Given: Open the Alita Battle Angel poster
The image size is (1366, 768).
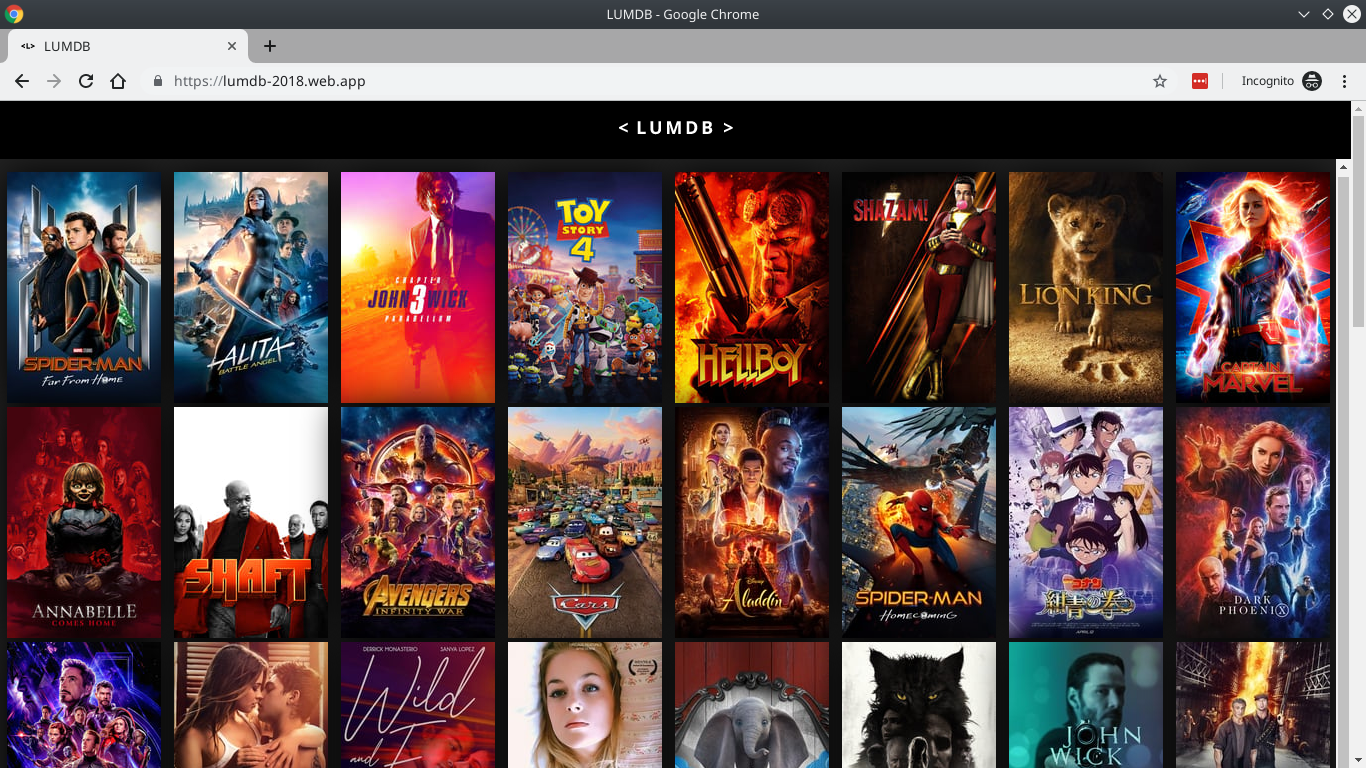Looking at the screenshot, I should pyautogui.click(x=251, y=288).
